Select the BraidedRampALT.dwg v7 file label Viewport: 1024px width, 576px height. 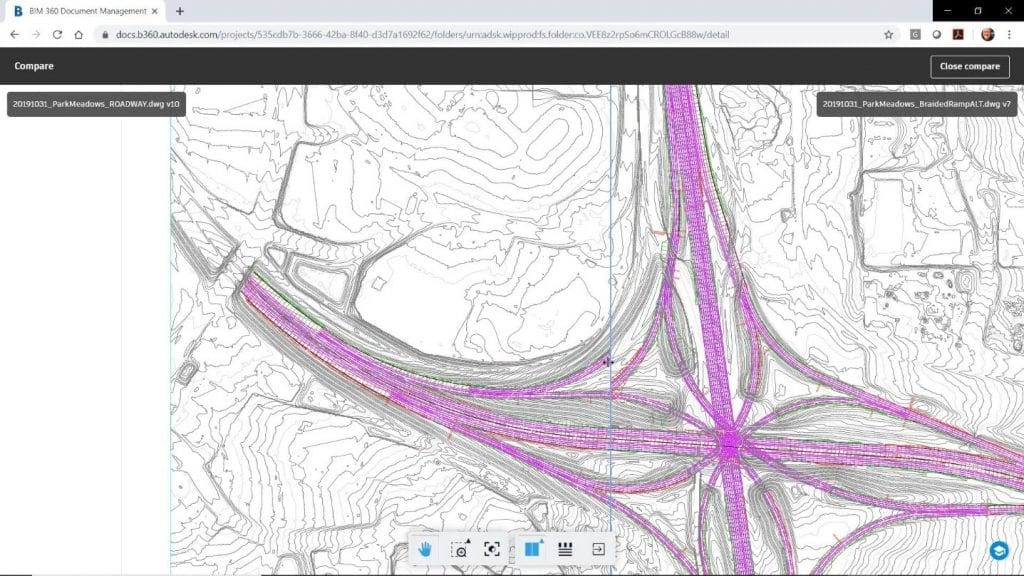pyautogui.click(x=916, y=104)
